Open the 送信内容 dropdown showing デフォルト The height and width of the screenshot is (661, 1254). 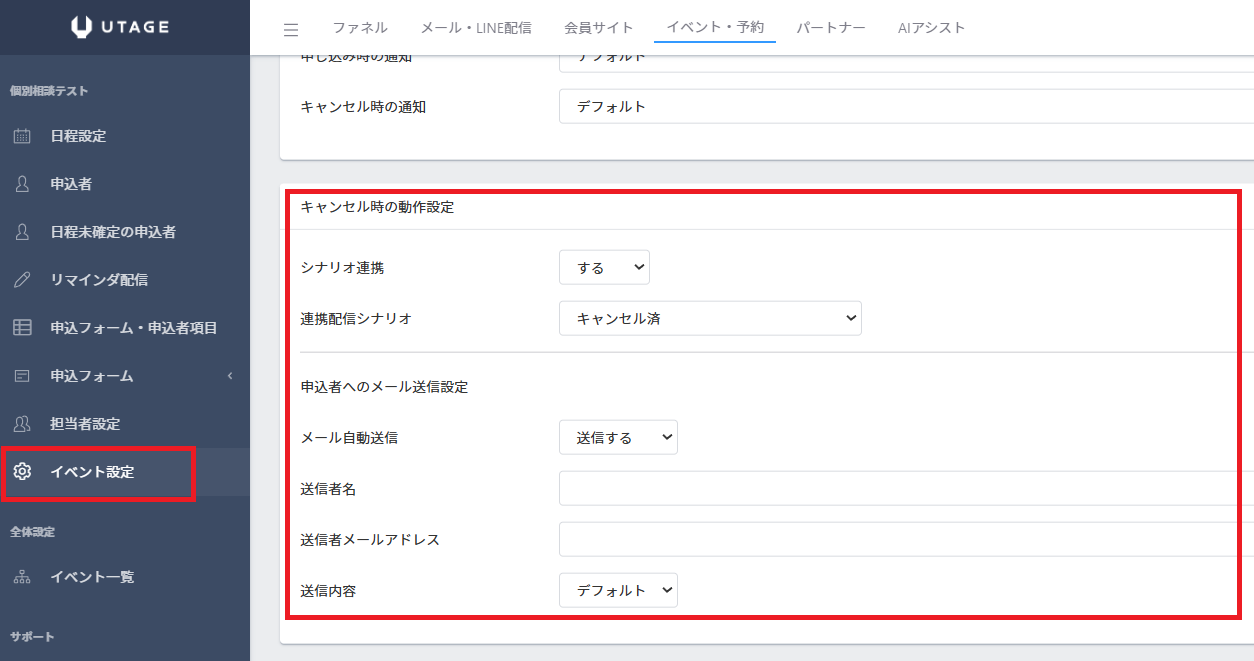point(618,590)
